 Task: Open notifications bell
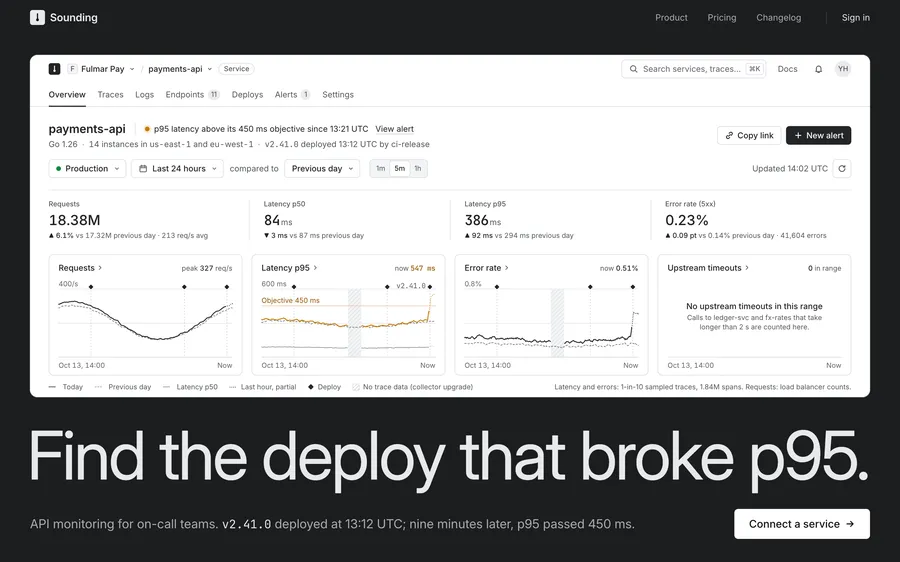pyautogui.click(x=818, y=69)
